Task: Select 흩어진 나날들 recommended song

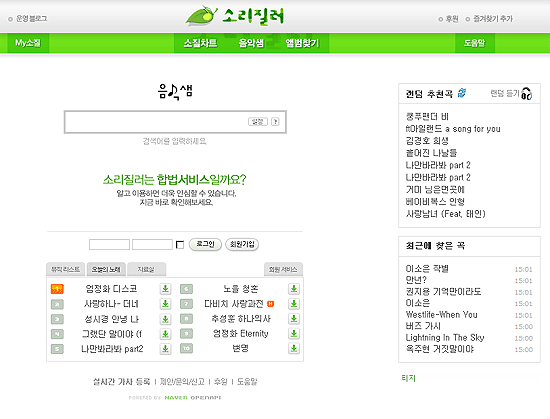Action: [x=431, y=153]
